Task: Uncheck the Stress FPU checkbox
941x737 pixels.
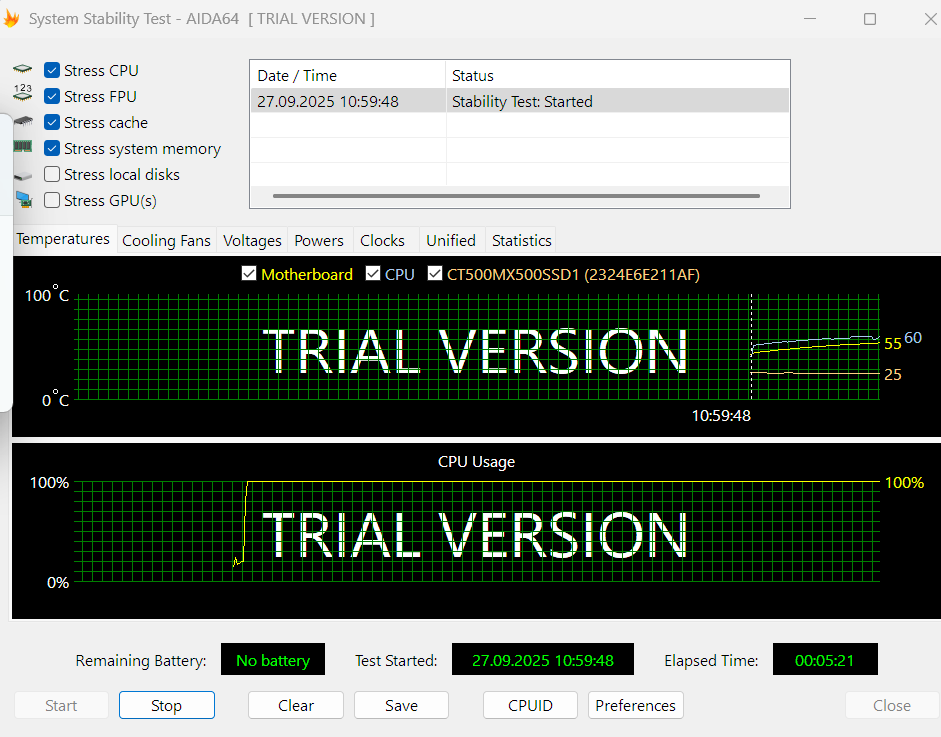Action: pos(52,96)
